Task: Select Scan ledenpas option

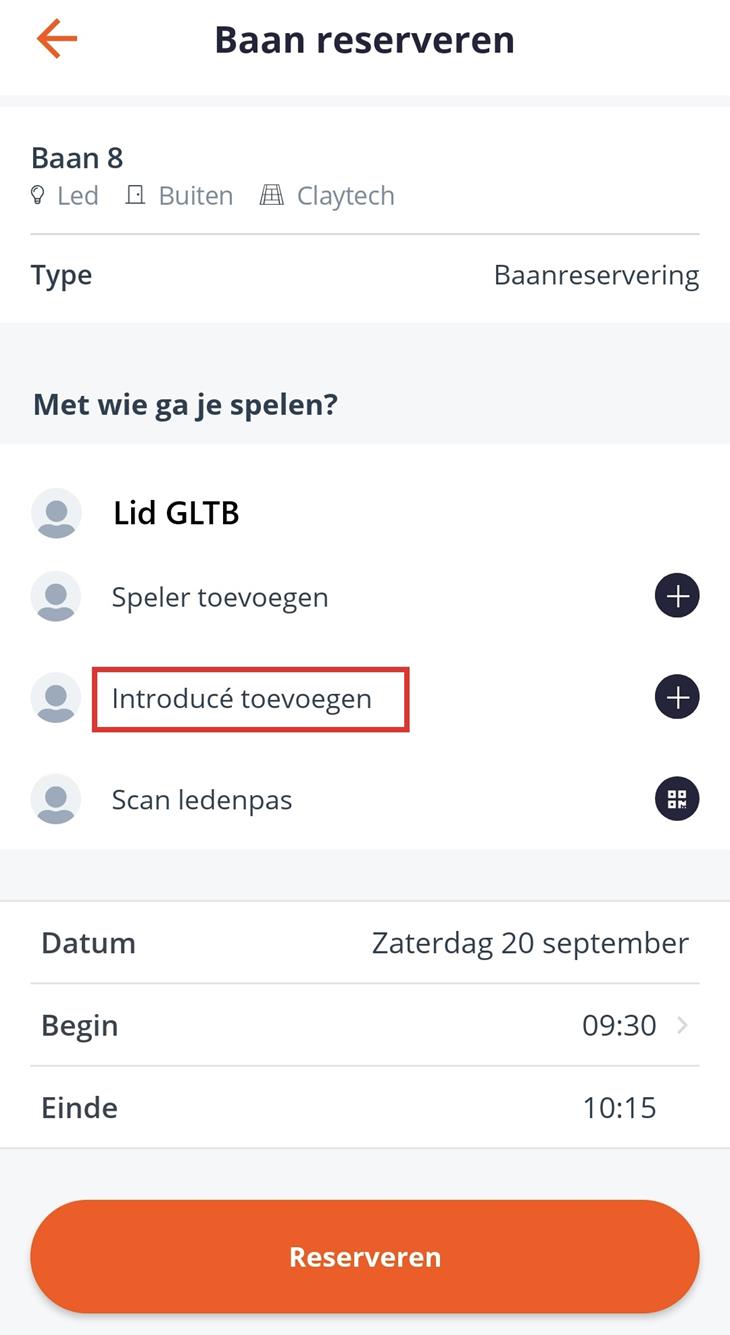Action: [202, 798]
